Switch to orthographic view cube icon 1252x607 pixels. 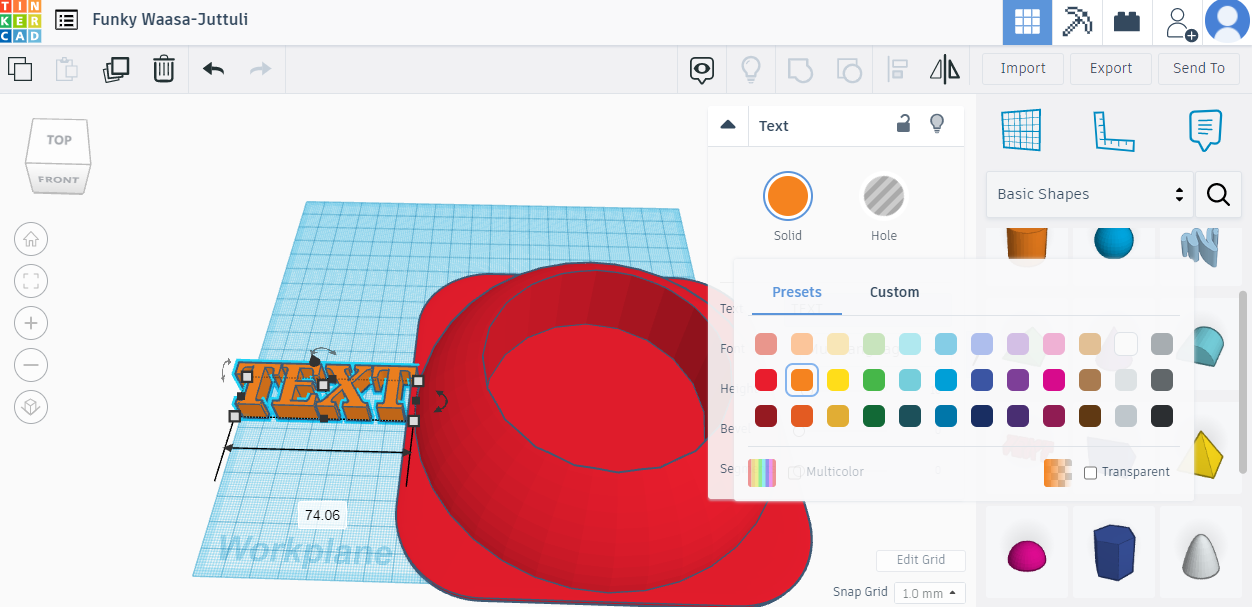(31, 407)
